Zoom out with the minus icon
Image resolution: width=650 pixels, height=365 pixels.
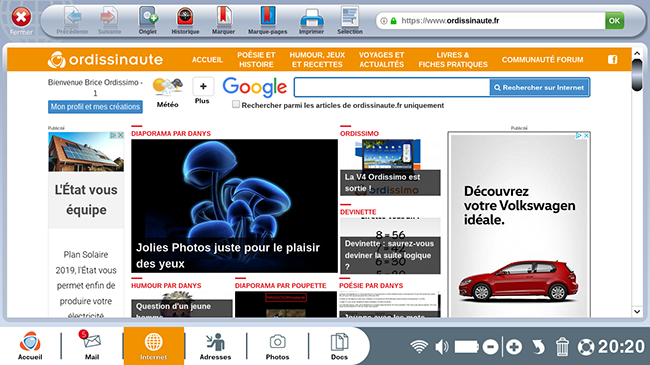[x=490, y=347]
